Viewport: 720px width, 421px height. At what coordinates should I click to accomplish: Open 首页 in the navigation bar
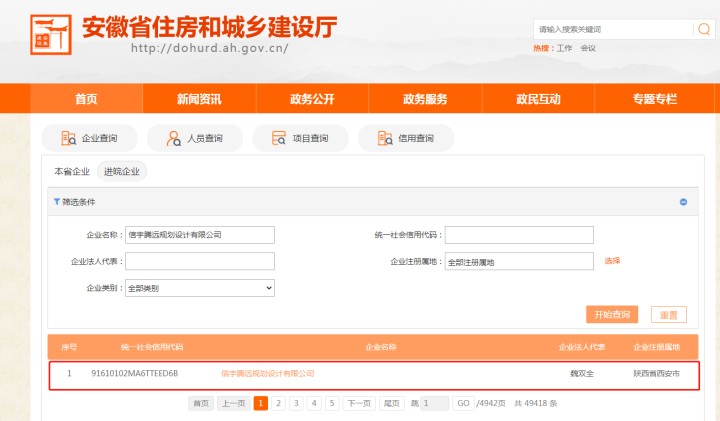tap(86, 99)
